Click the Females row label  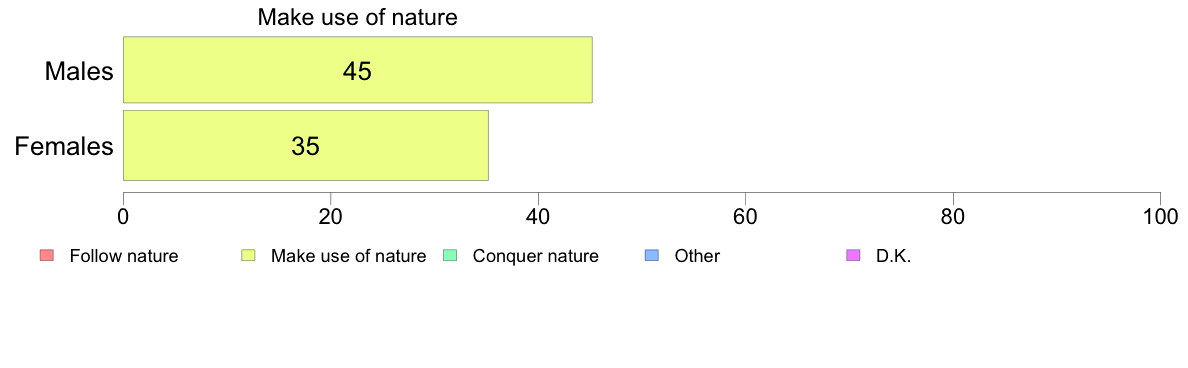[64, 146]
